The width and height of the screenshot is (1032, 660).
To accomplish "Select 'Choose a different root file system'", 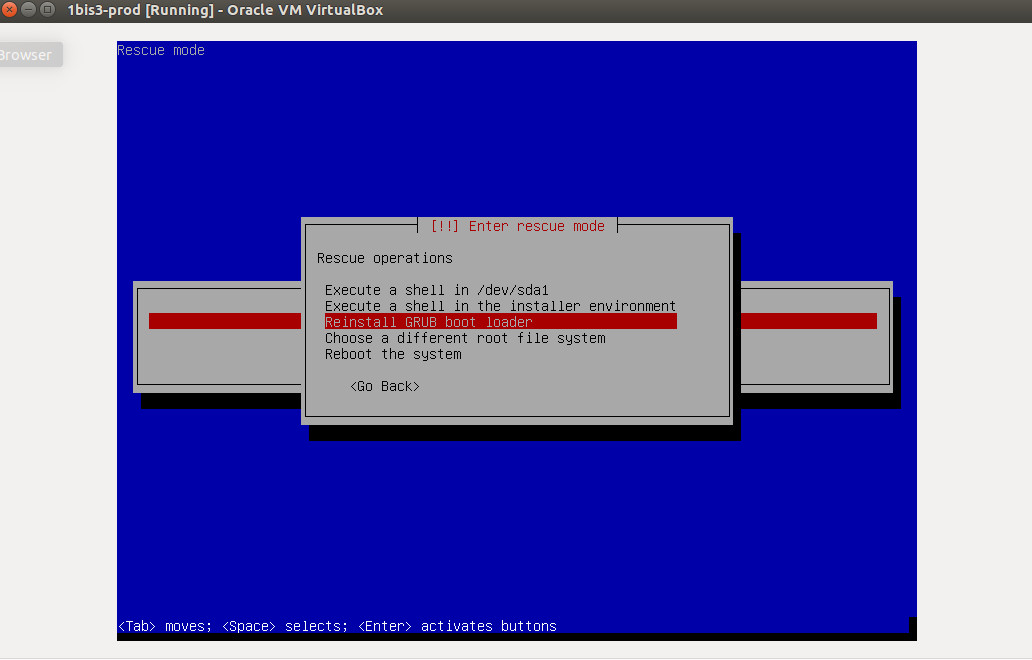I will [x=465, y=338].
